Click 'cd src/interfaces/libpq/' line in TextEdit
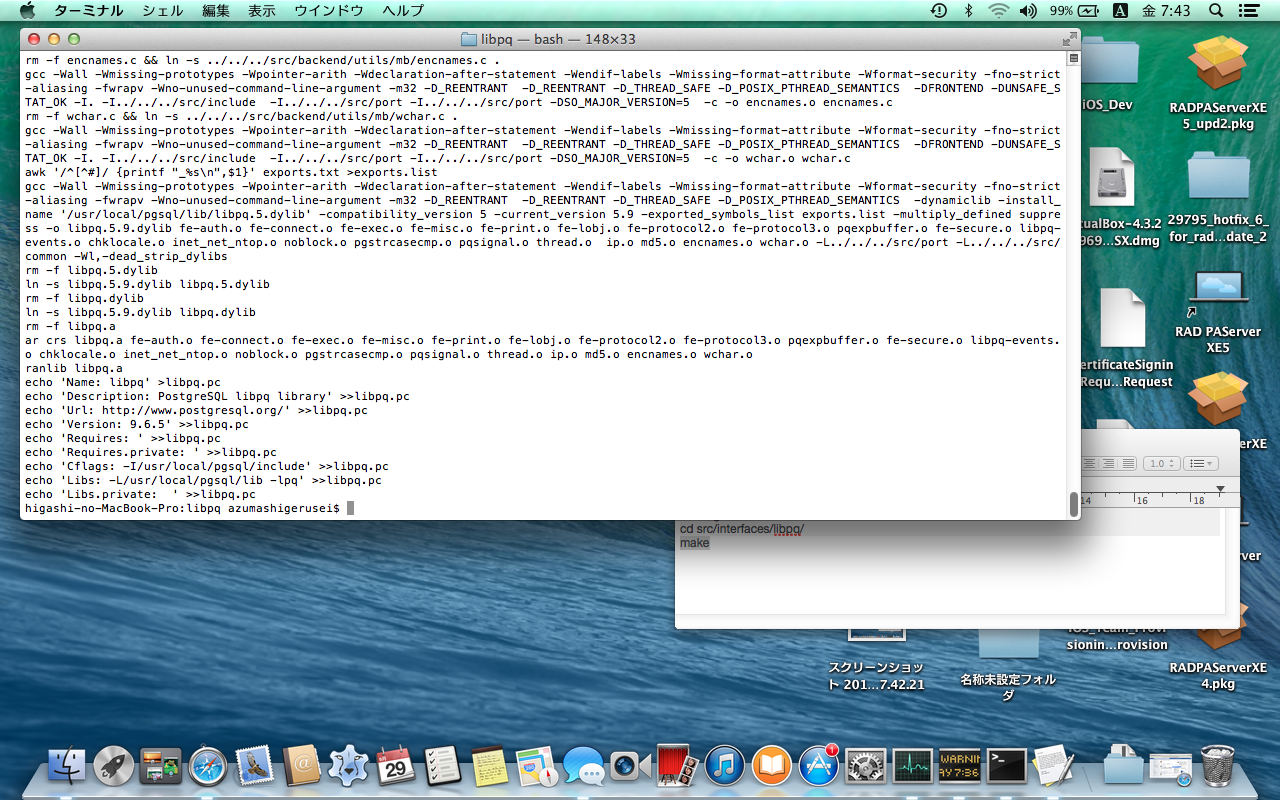This screenshot has width=1280, height=800. 742,529
